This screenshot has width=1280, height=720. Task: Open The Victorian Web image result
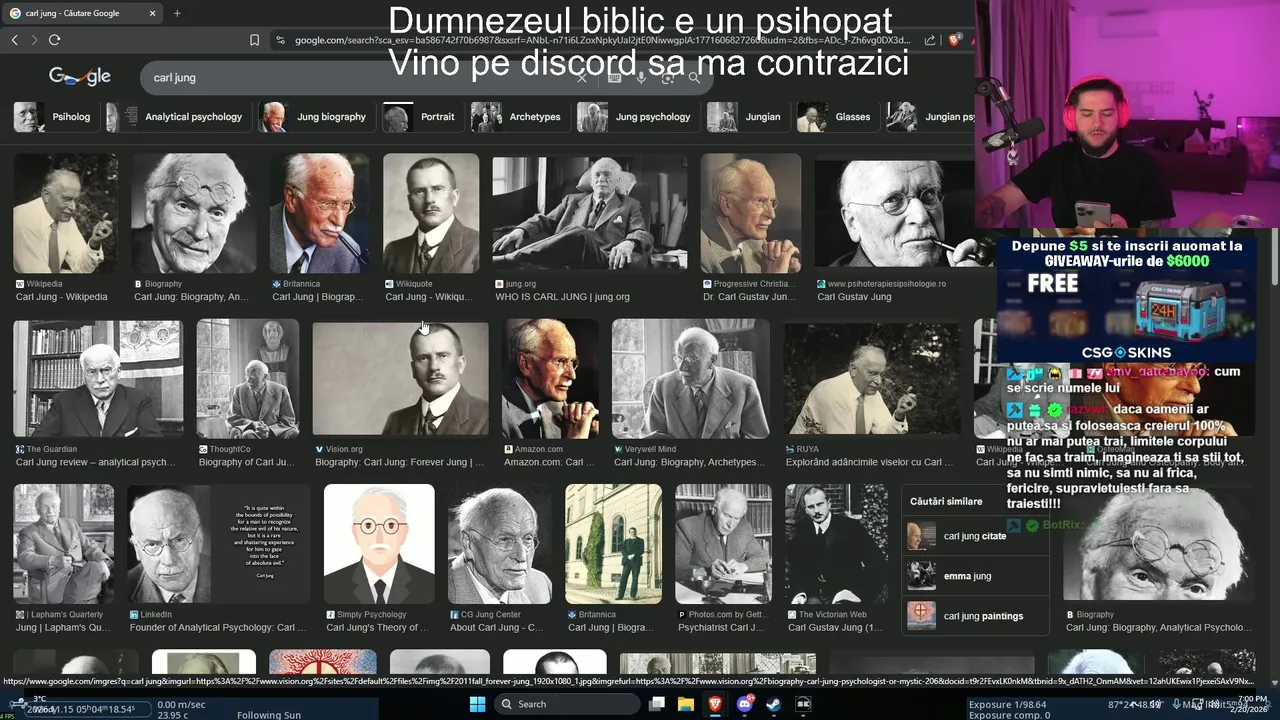pyautogui.click(x=836, y=544)
